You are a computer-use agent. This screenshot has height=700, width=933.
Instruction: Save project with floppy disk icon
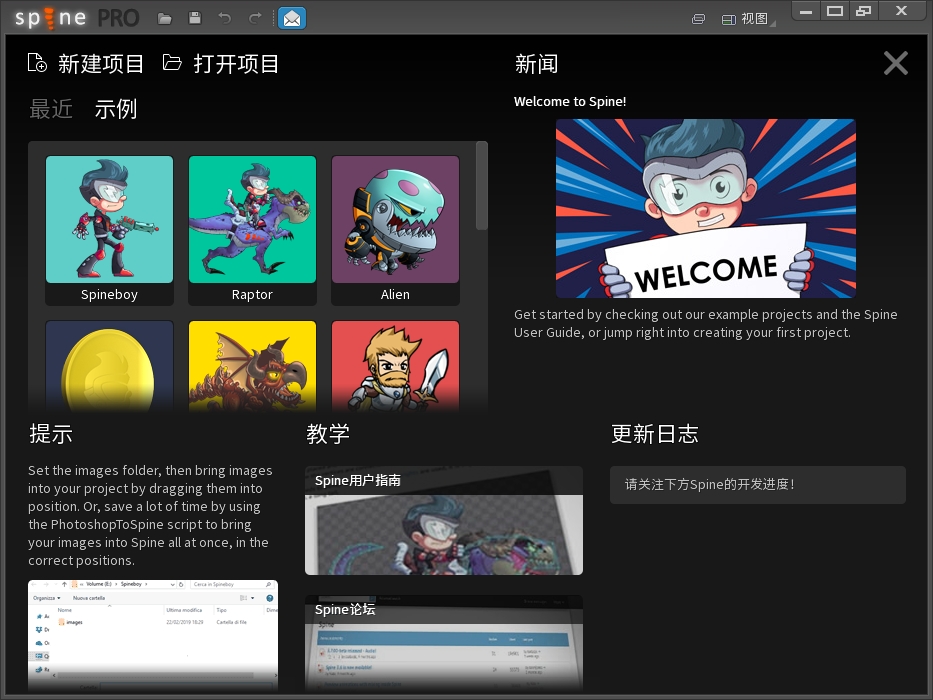click(195, 18)
